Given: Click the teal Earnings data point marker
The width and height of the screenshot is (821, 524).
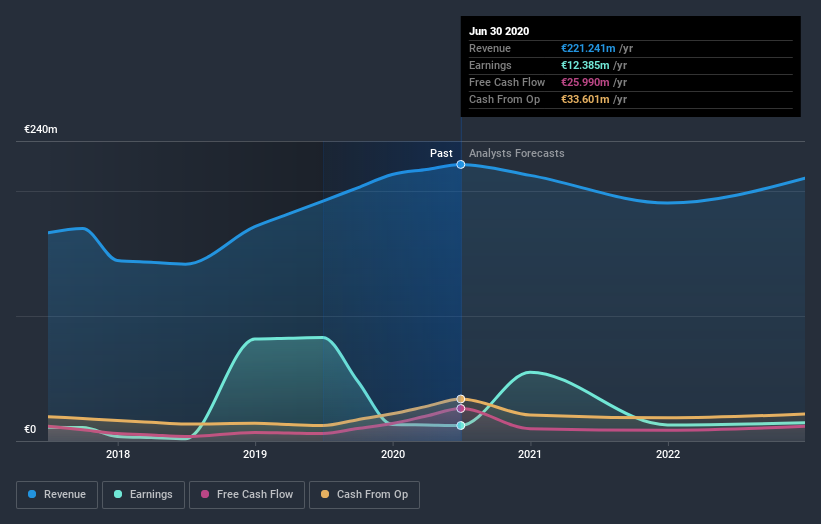Looking at the screenshot, I should coord(461,426).
